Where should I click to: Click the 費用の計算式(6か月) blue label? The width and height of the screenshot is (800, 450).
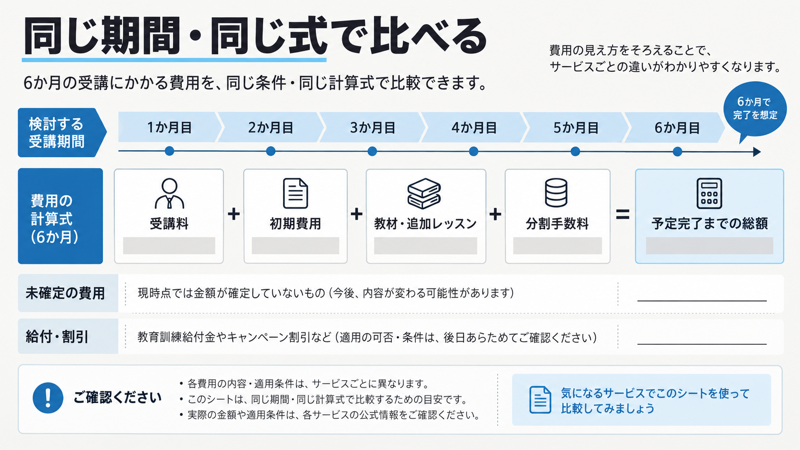pyautogui.click(x=60, y=216)
